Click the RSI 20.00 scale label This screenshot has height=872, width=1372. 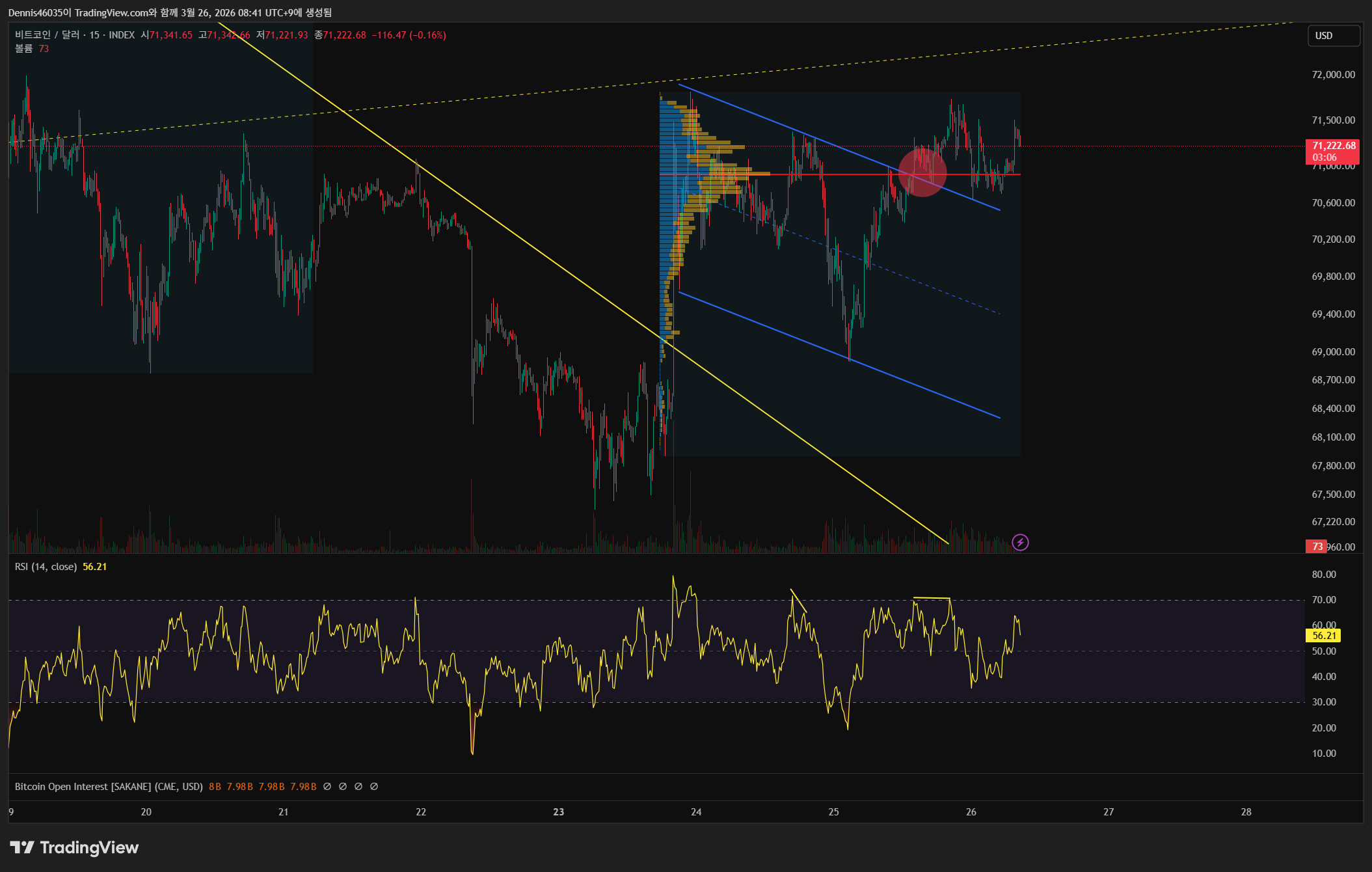1324,728
